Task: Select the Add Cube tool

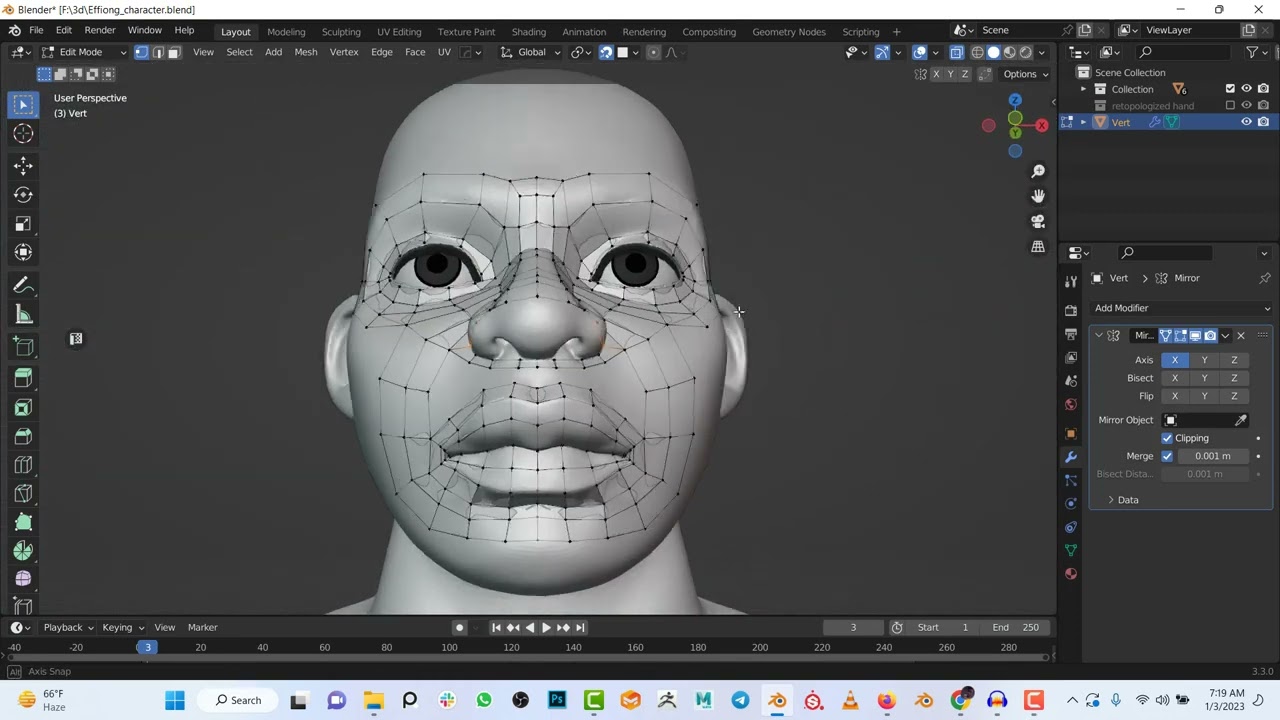Action: (23, 347)
